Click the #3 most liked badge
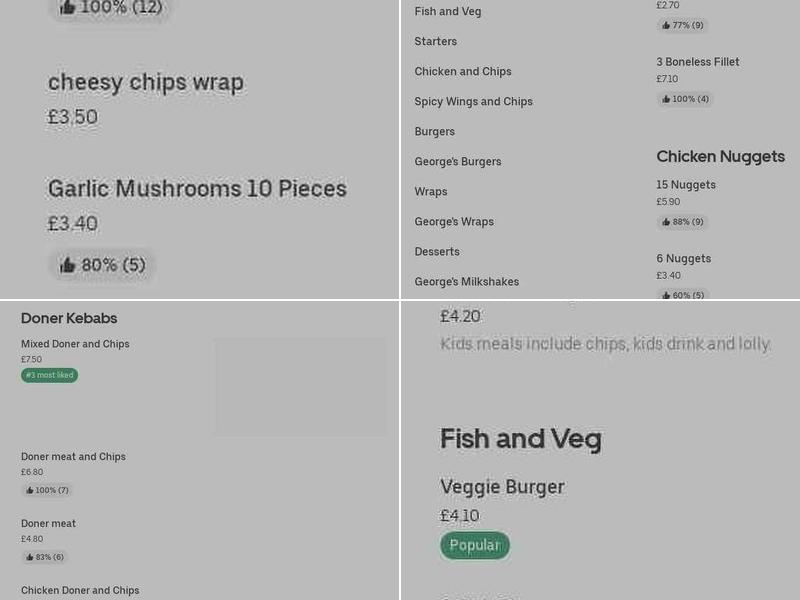 tap(49, 375)
